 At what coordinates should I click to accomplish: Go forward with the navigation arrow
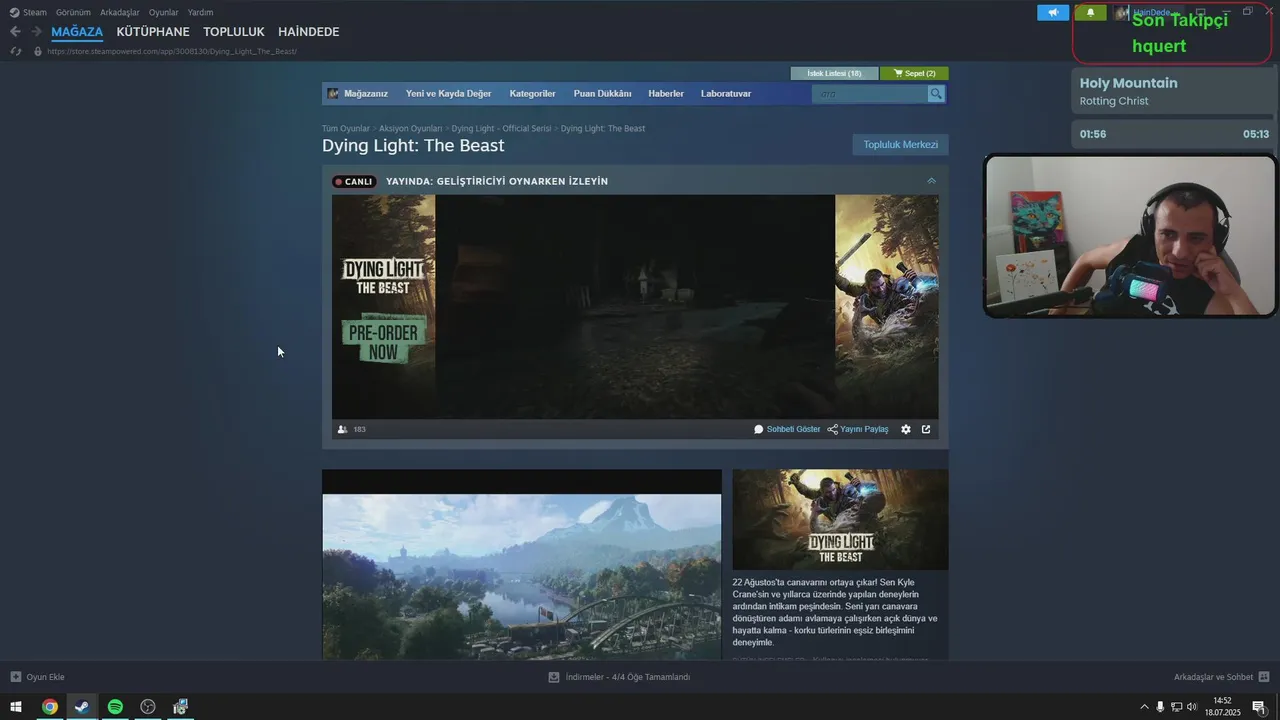pyautogui.click(x=36, y=32)
